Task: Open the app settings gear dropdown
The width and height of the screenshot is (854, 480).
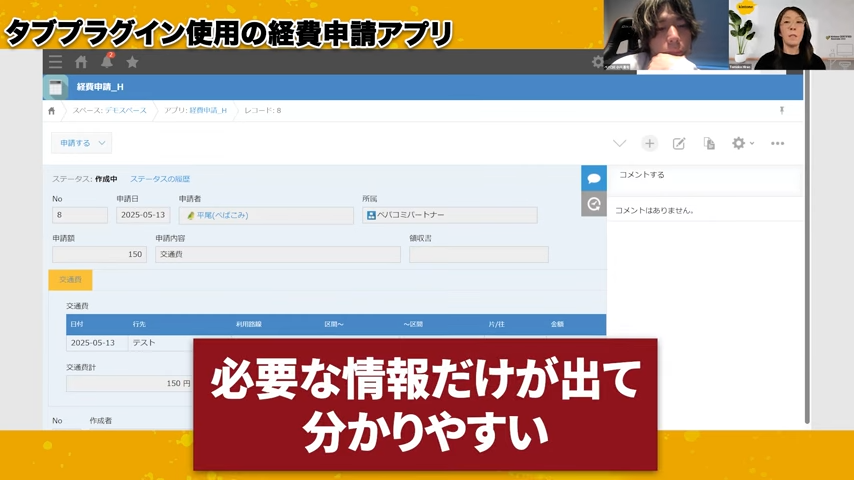Action: click(742, 143)
